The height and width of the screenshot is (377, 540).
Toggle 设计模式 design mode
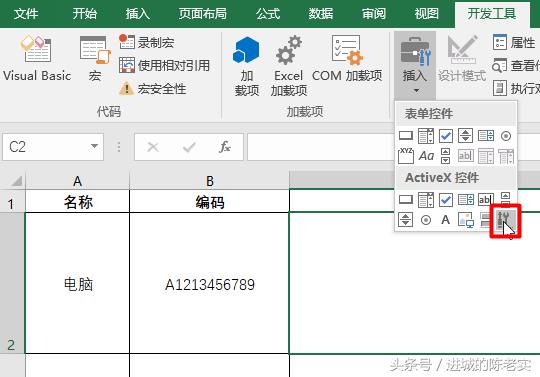tap(462, 59)
